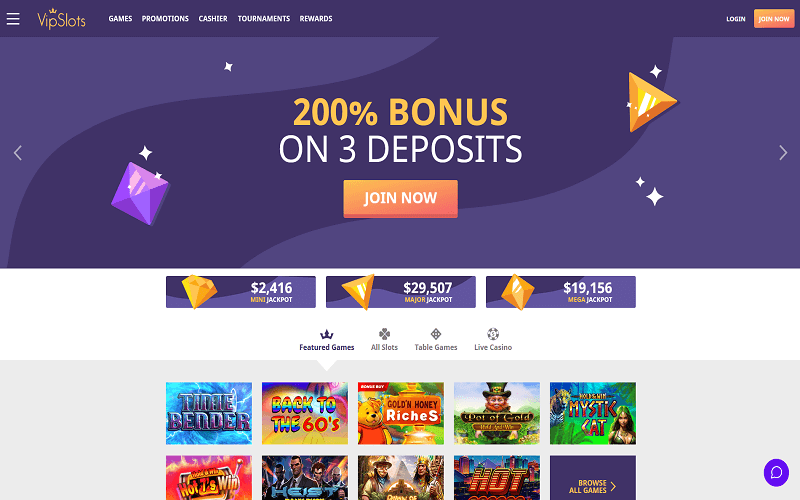The width and height of the screenshot is (800, 500).
Task: Select the Featured Games crown icon
Action: (327, 334)
